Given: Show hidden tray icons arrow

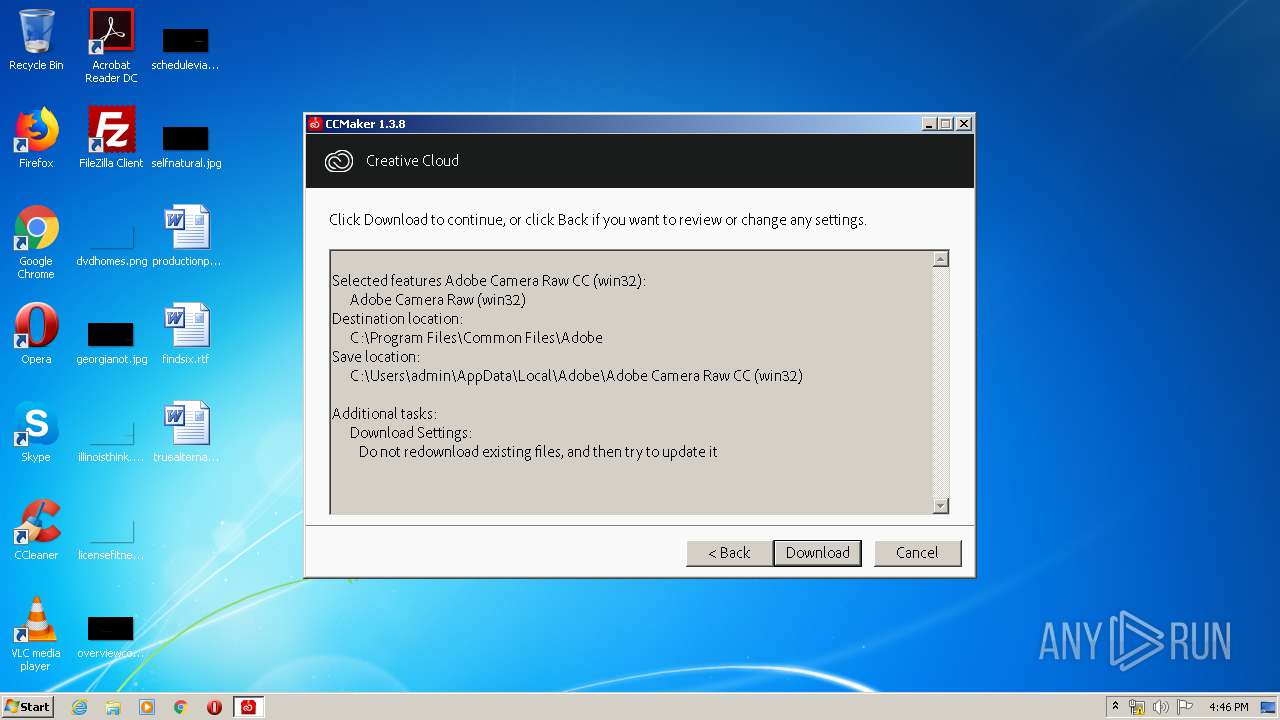Looking at the screenshot, I should tap(1115, 707).
